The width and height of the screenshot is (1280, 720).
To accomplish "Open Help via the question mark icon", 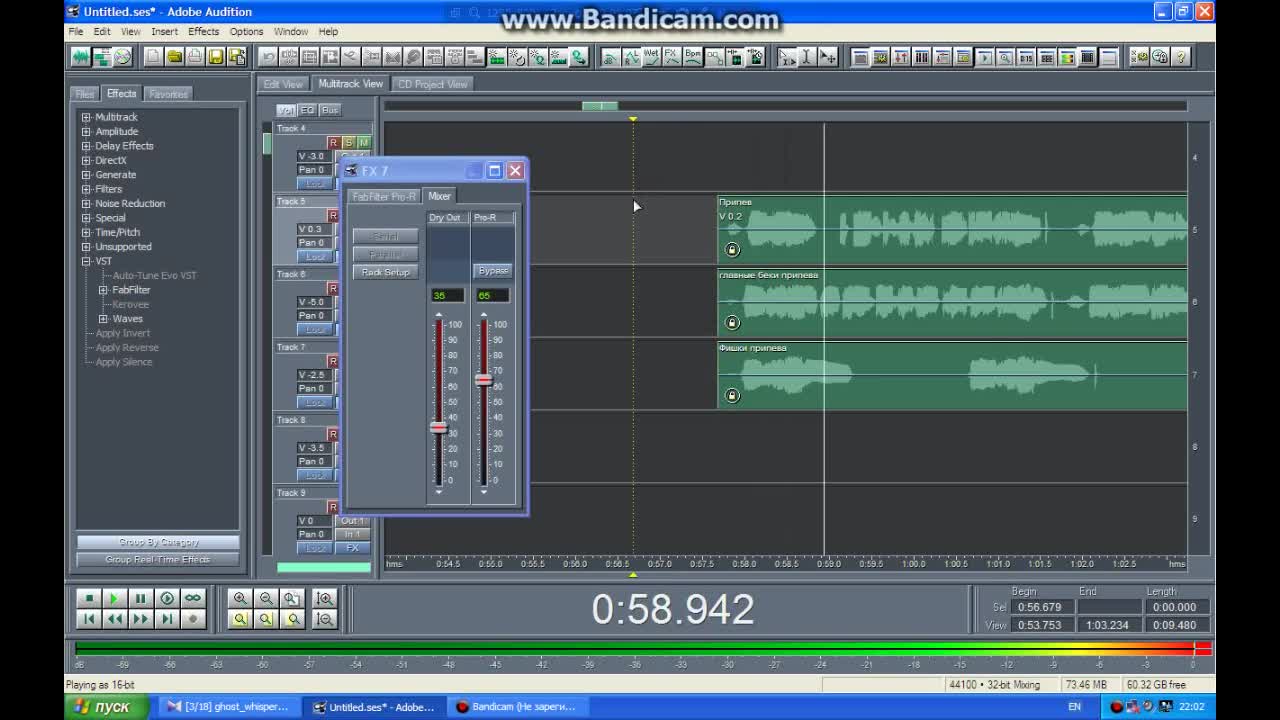I will 1181,57.
